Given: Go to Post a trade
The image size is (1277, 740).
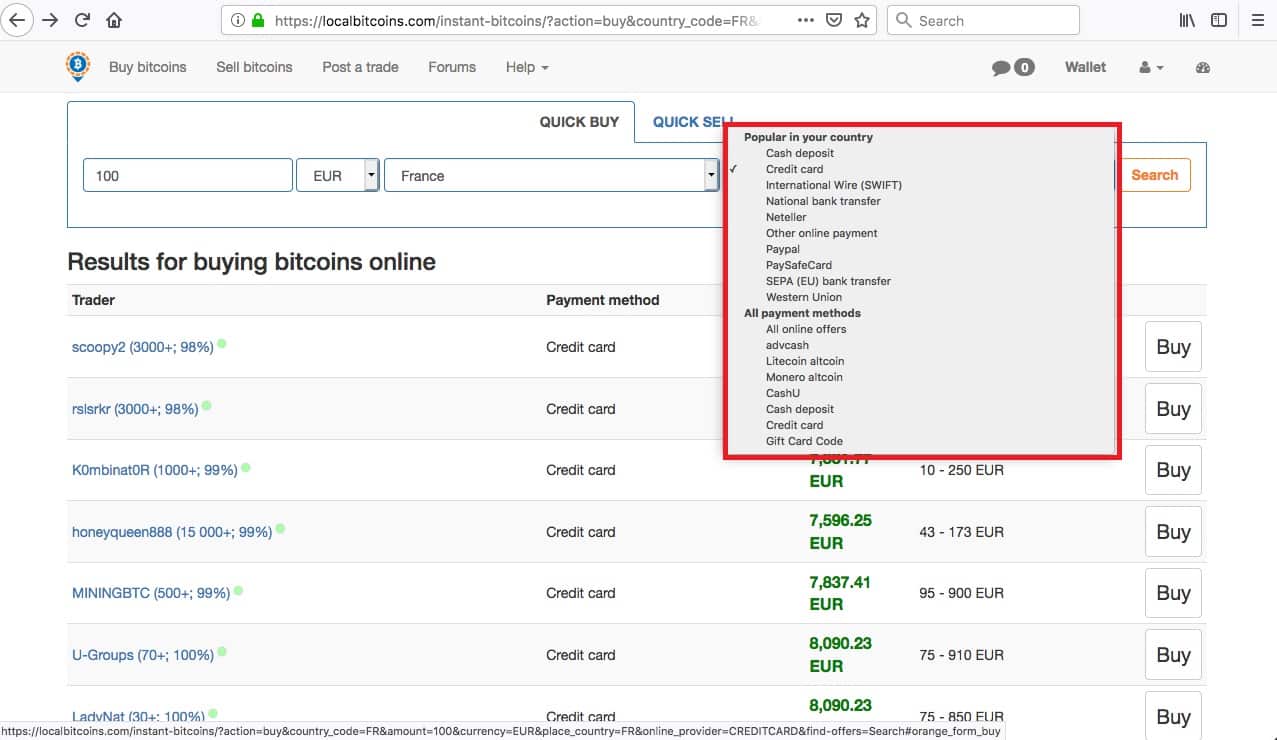Looking at the screenshot, I should click(360, 67).
